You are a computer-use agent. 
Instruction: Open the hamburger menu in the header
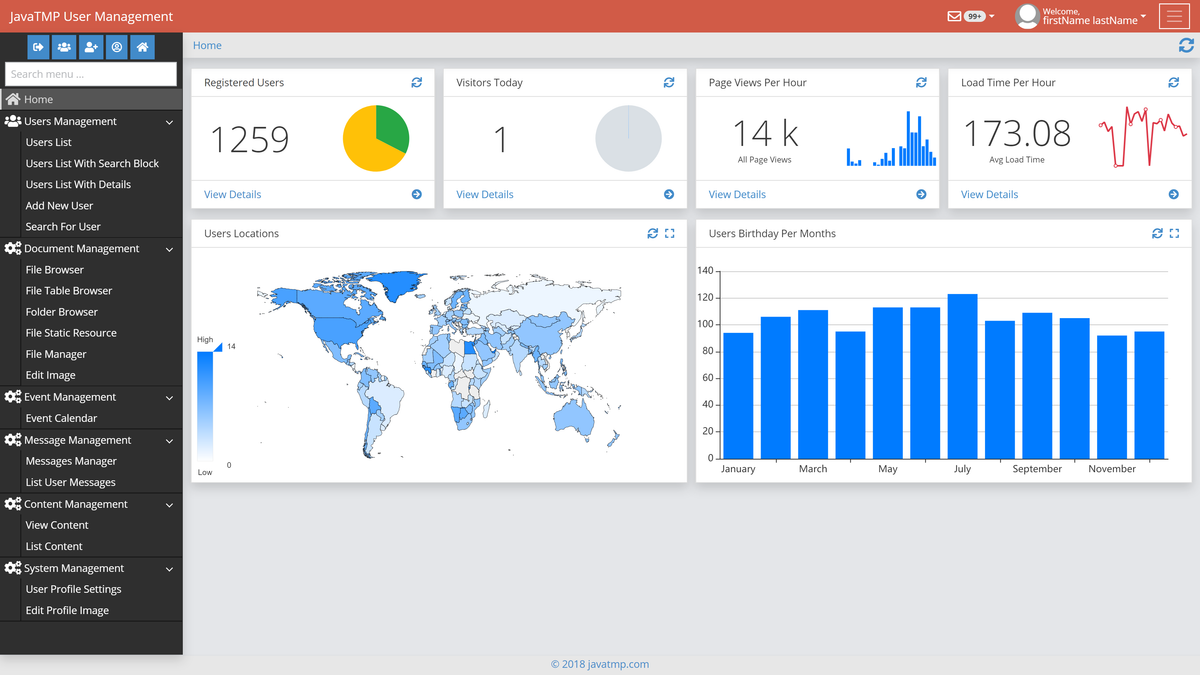click(x=1174, y=16)
